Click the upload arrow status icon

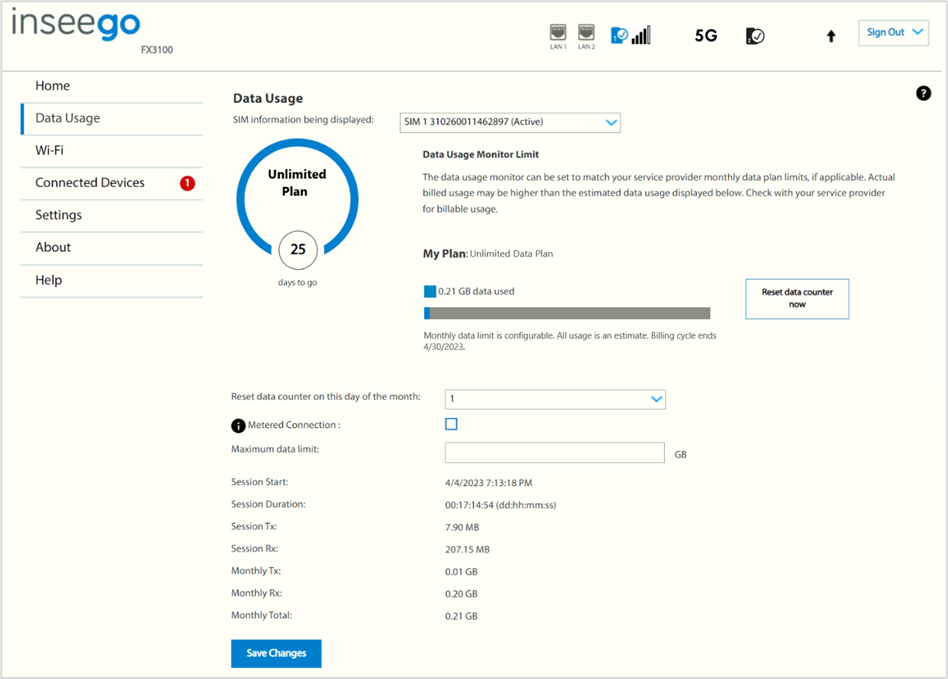coord(831,36)
